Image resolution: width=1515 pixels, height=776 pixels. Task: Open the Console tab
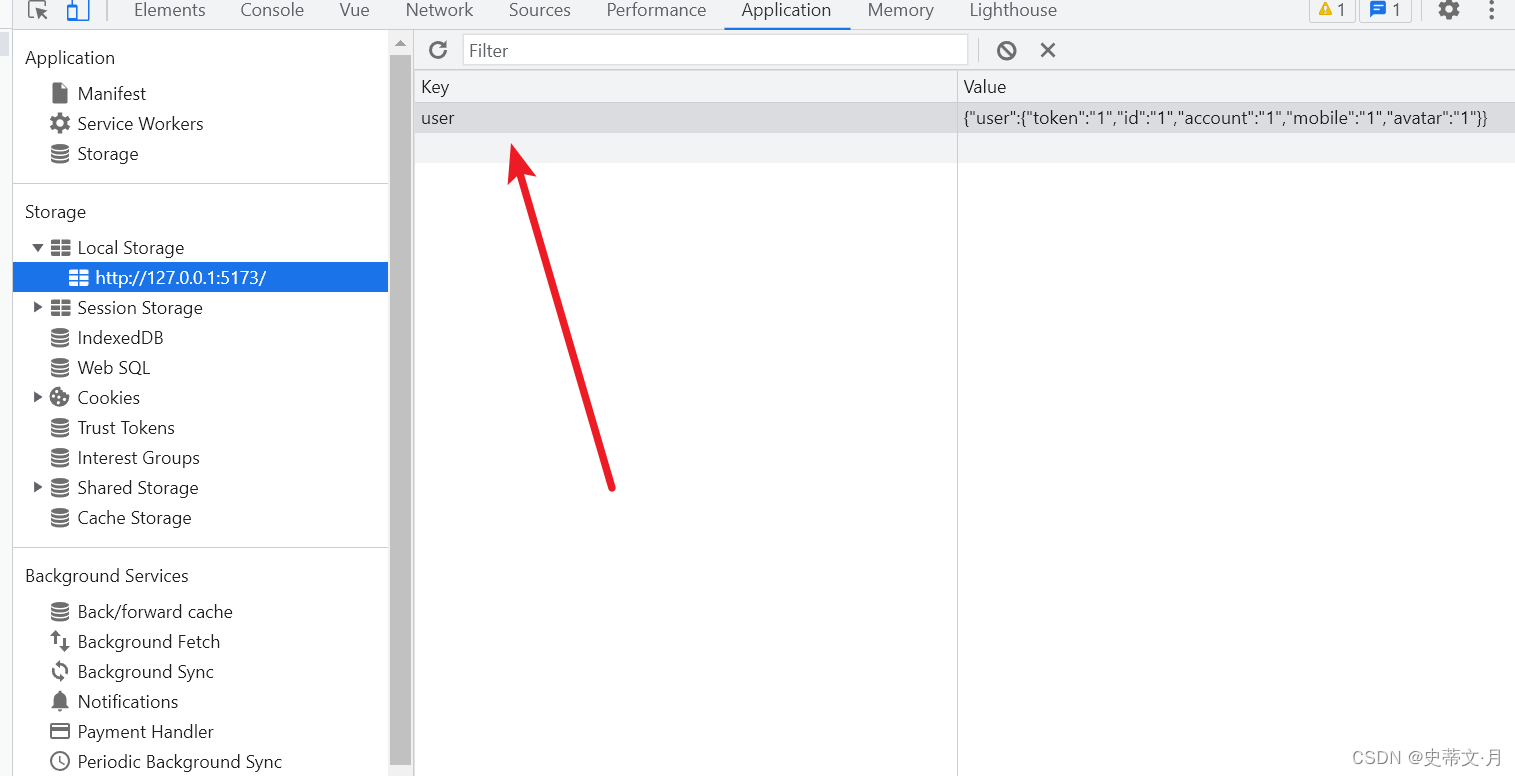tap(272, 10)
